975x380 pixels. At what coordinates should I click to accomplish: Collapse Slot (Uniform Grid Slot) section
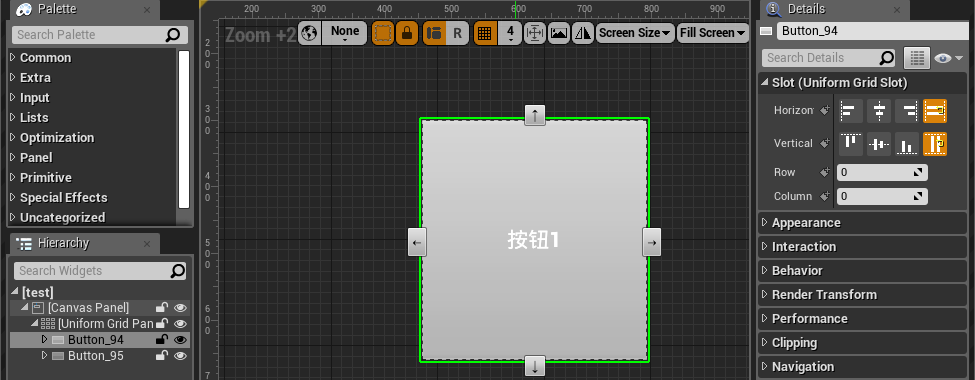pos(764,83)
